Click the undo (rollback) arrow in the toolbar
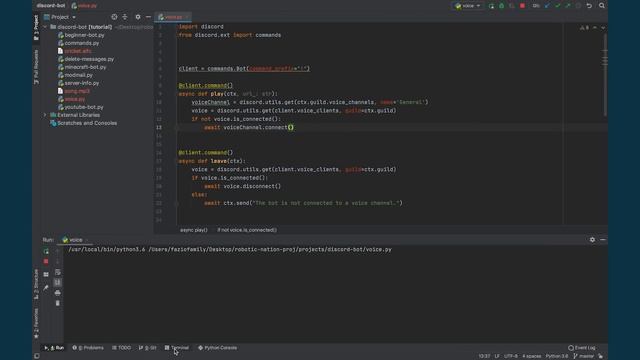 click(x=589, y=6)
